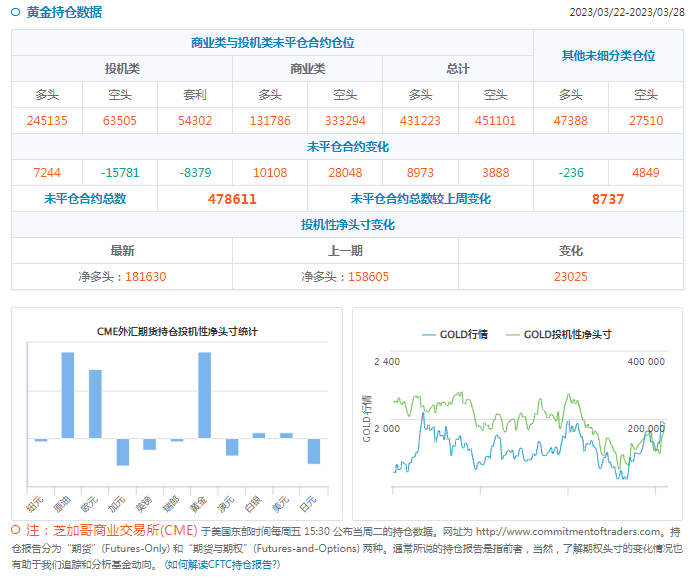Viewport: 700px width, 582px height.
Task: Select the 黄金持仓数据 section title
Action: click(x=64, y=12)
